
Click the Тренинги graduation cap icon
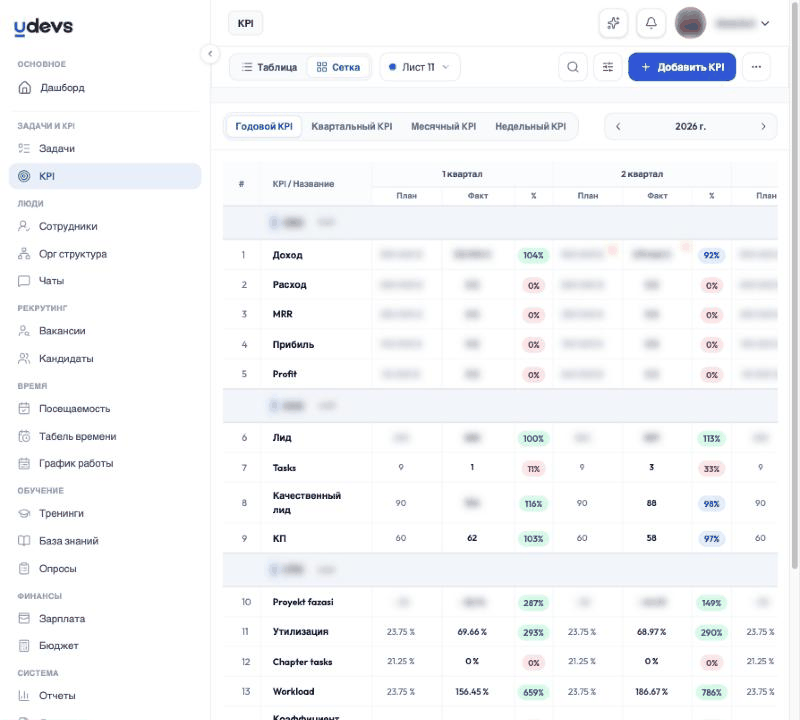point(24,513)
